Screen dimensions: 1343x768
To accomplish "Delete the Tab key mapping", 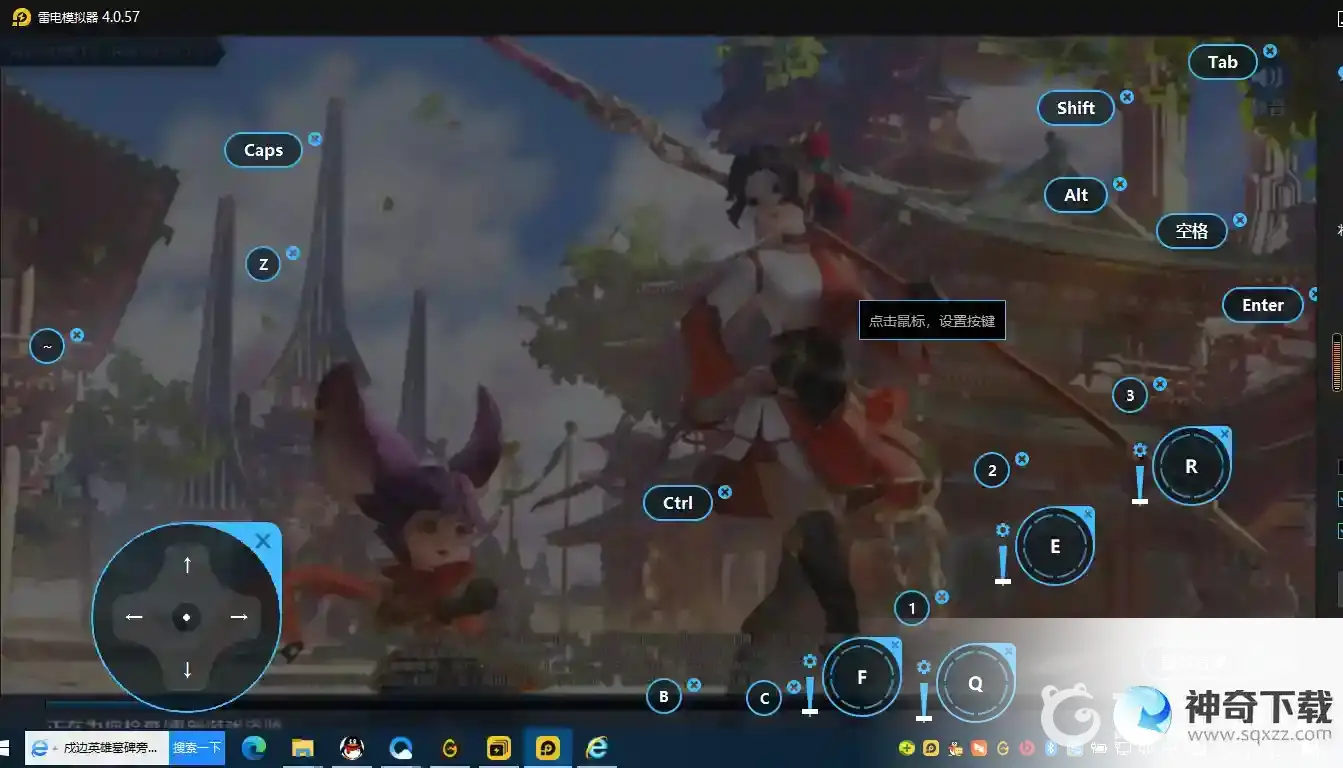I will click(1270, 51).
